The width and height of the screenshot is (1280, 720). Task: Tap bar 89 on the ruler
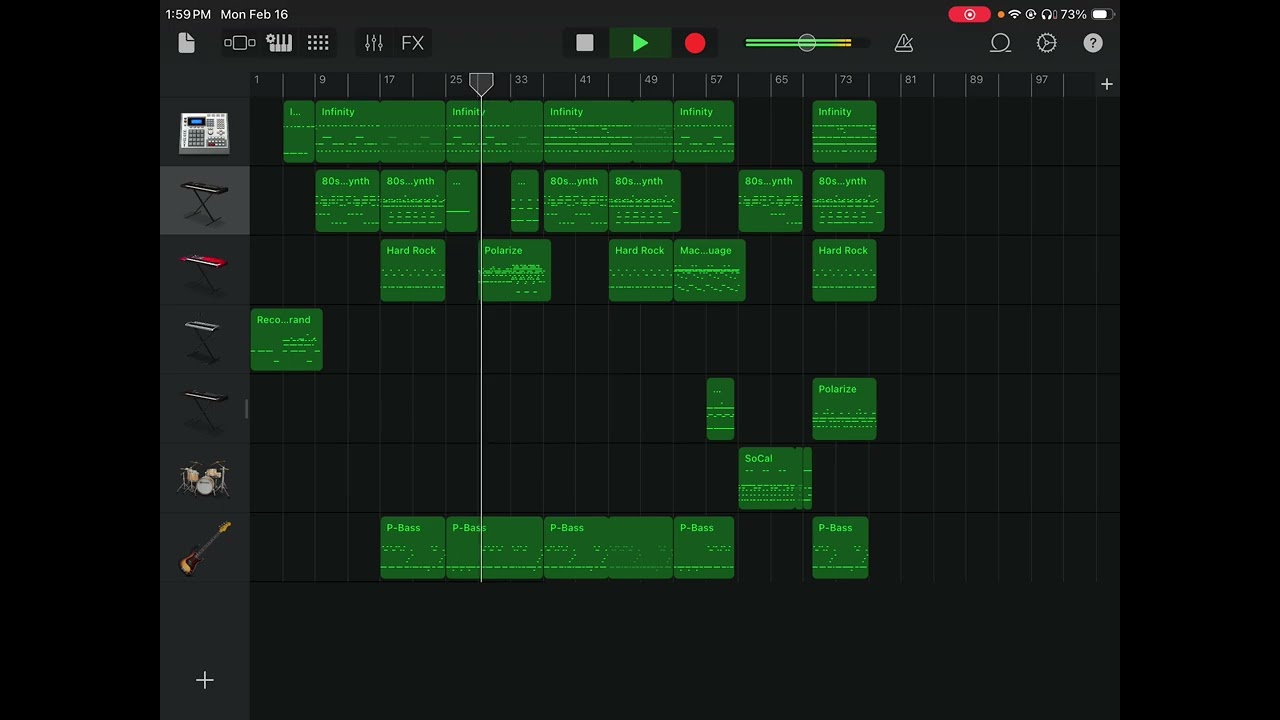[x=976, y=80]
